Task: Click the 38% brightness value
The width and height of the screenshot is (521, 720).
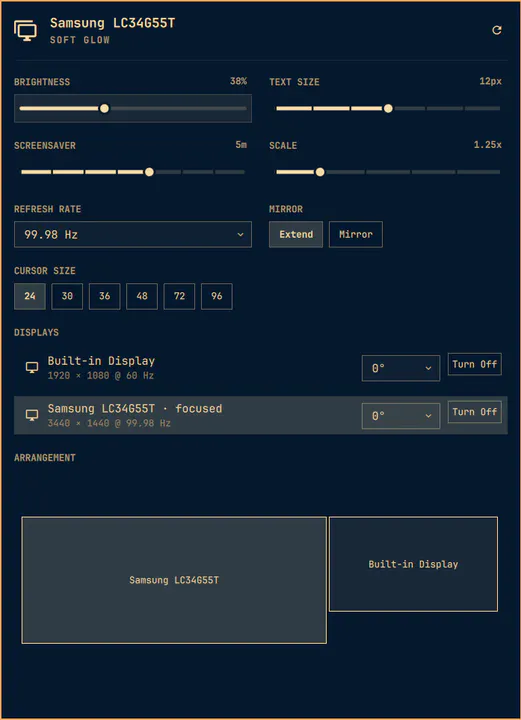Action: pyautogui.click(x=238, y=81)
